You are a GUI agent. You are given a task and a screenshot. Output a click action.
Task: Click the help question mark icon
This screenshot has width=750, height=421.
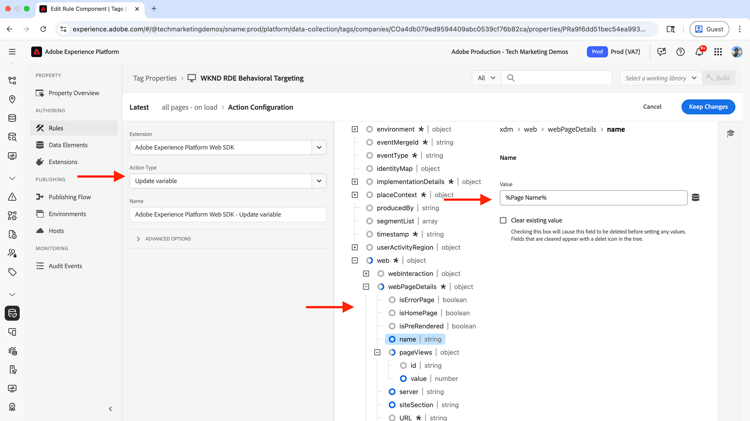(680, 52)
